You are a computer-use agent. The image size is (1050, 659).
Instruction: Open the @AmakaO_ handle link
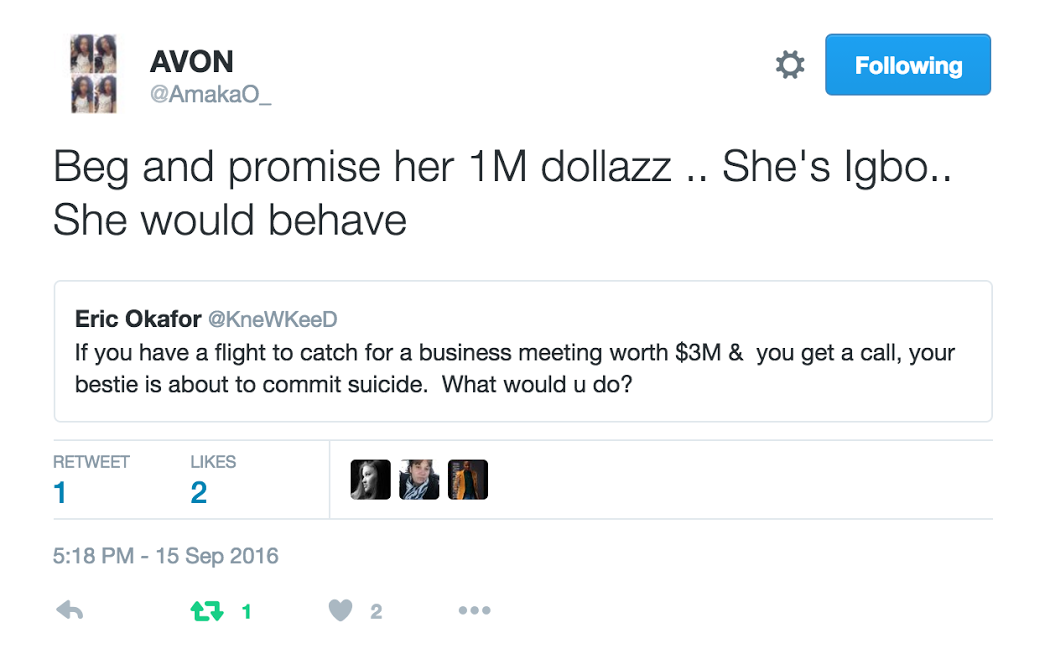pos(210,95)
